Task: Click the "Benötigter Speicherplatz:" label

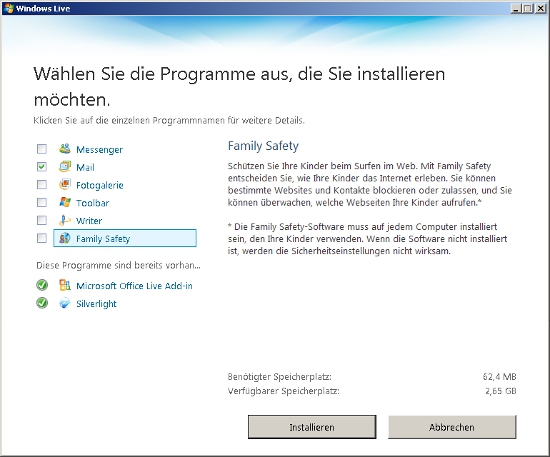Action: (280, 377)
